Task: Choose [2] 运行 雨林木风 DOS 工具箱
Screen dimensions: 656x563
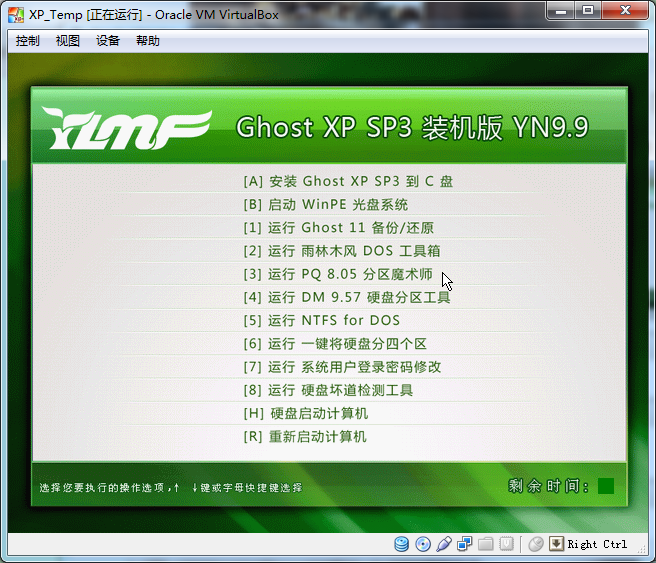Action: coord(342,251)
